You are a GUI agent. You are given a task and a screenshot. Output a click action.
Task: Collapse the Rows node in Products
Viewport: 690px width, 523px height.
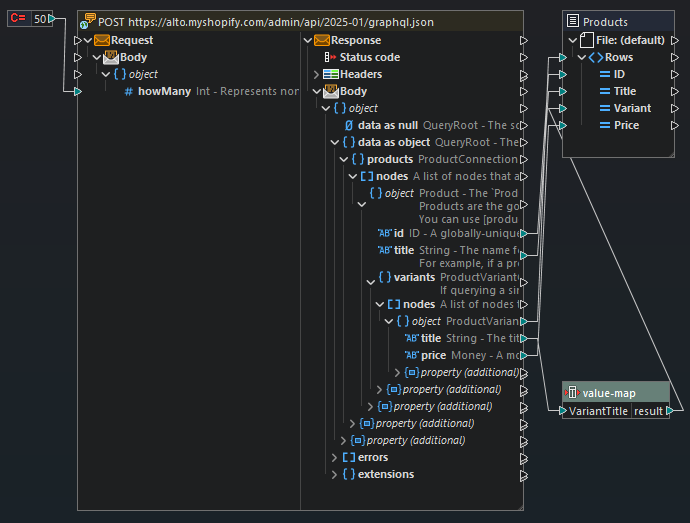pos(581,58)
